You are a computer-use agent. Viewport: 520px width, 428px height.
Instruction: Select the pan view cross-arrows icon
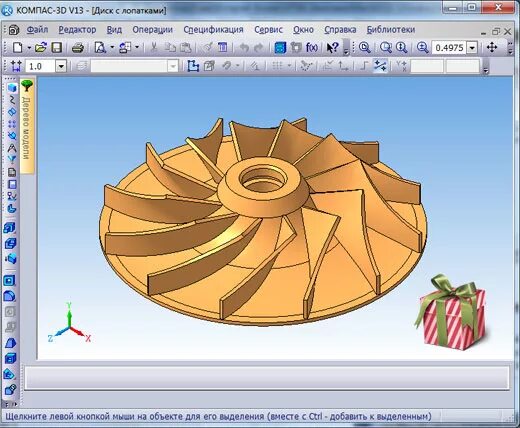tap(492, 47)
